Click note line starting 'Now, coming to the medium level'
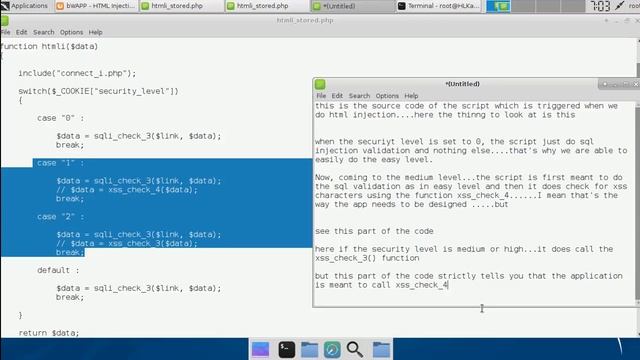 coord(469,178)
